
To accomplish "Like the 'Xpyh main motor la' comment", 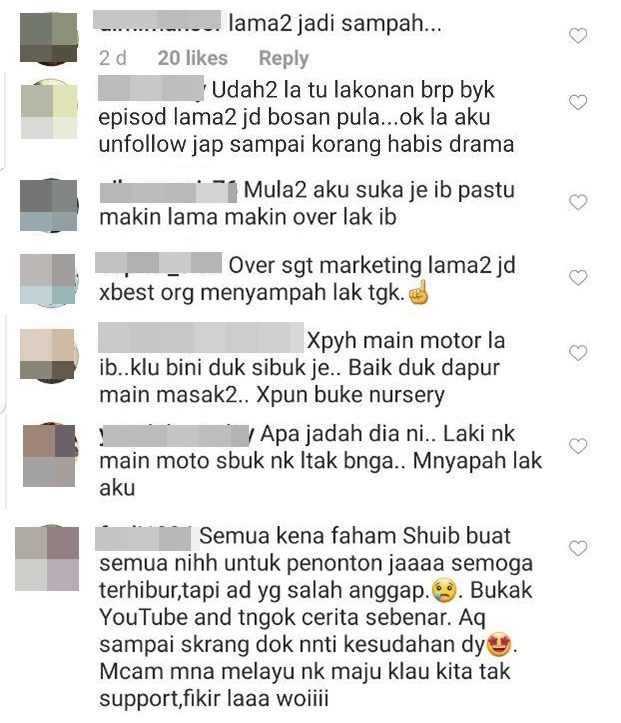I will [x=578, y=353].
